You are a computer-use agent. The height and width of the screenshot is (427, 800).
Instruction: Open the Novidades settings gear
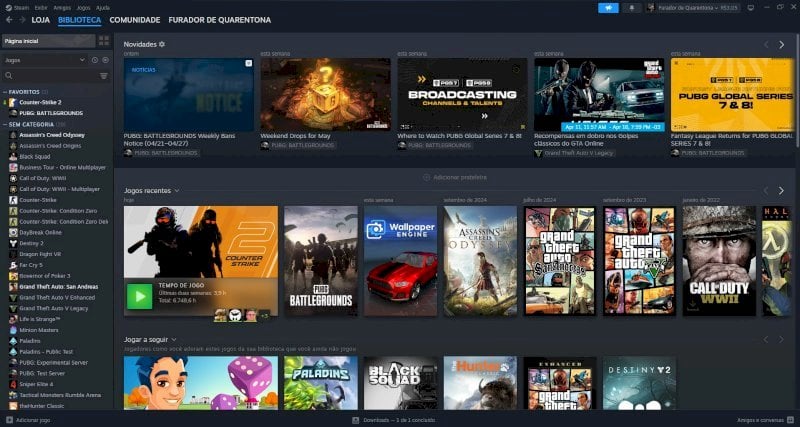(162, 44)
